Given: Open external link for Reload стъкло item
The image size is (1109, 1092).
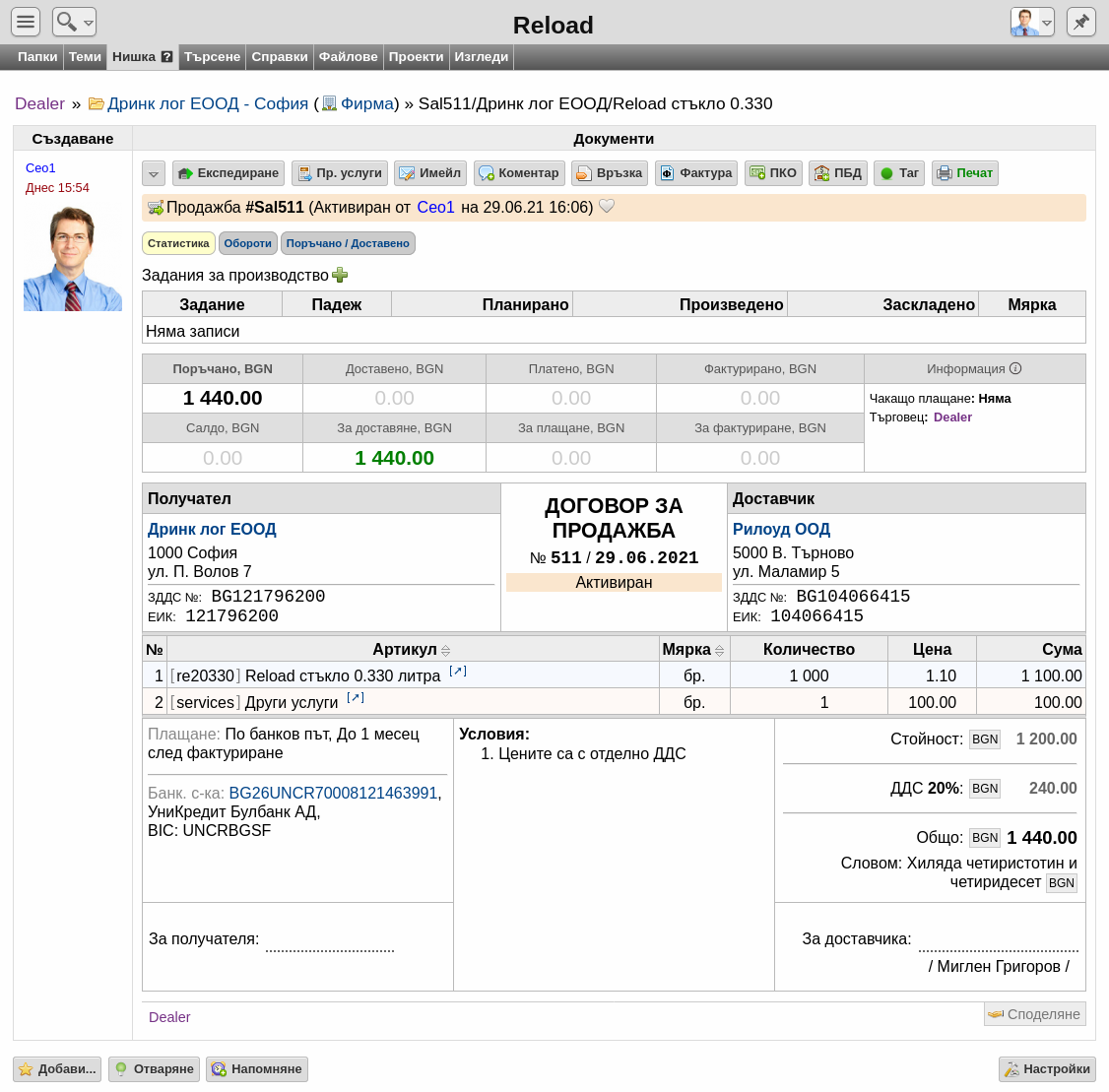Looking at the screenshot, I should point(458,672).
